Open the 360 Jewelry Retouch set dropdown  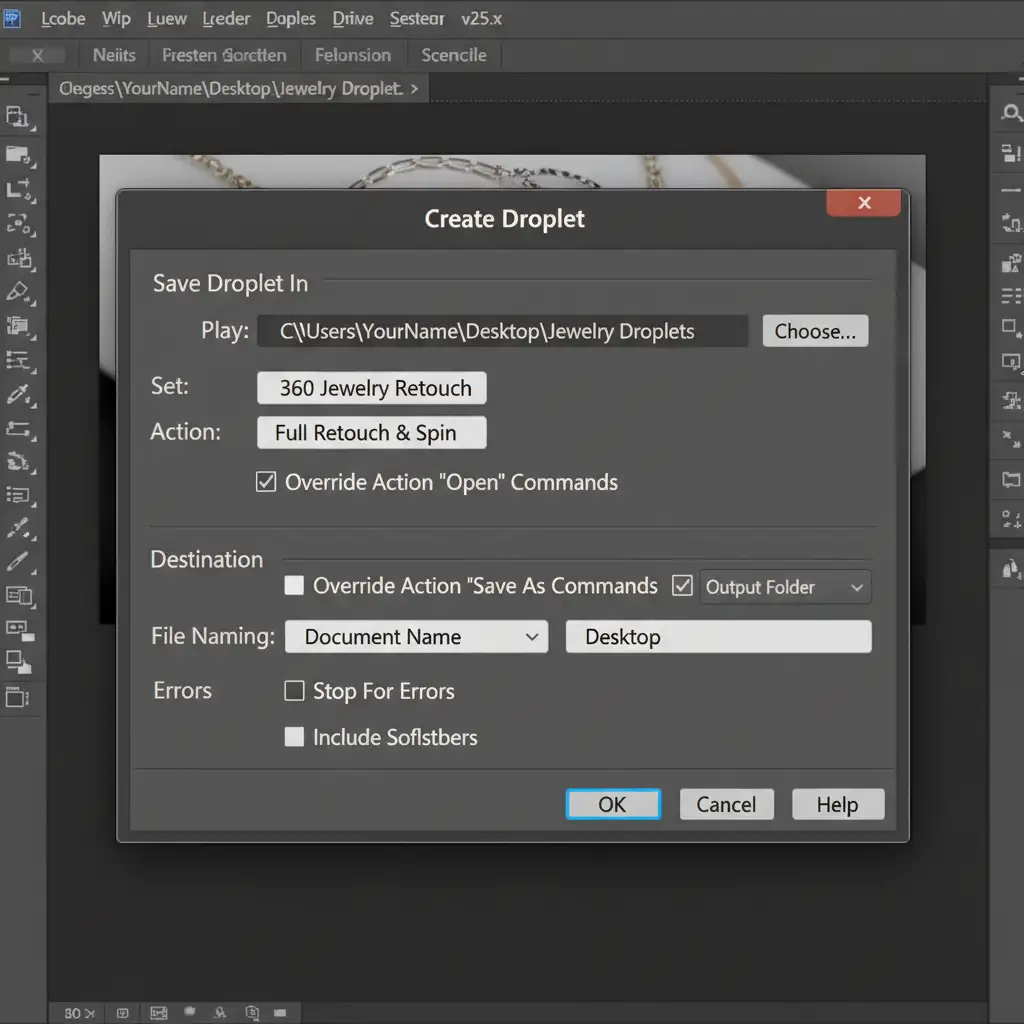click(371, 388)
